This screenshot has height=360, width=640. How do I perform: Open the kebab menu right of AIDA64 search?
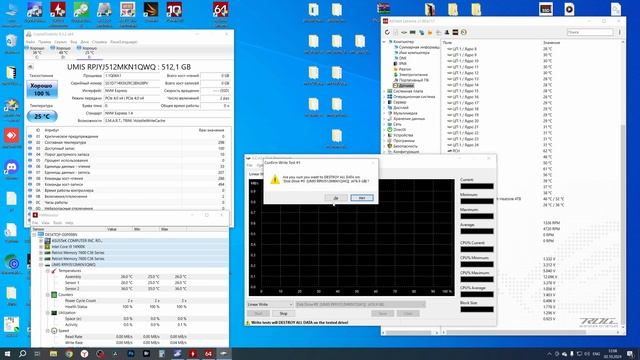point(619,32)
